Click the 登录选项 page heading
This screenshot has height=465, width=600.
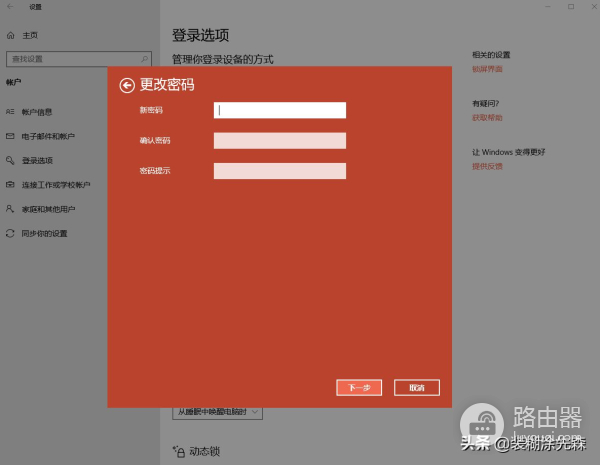click(201, 35)
